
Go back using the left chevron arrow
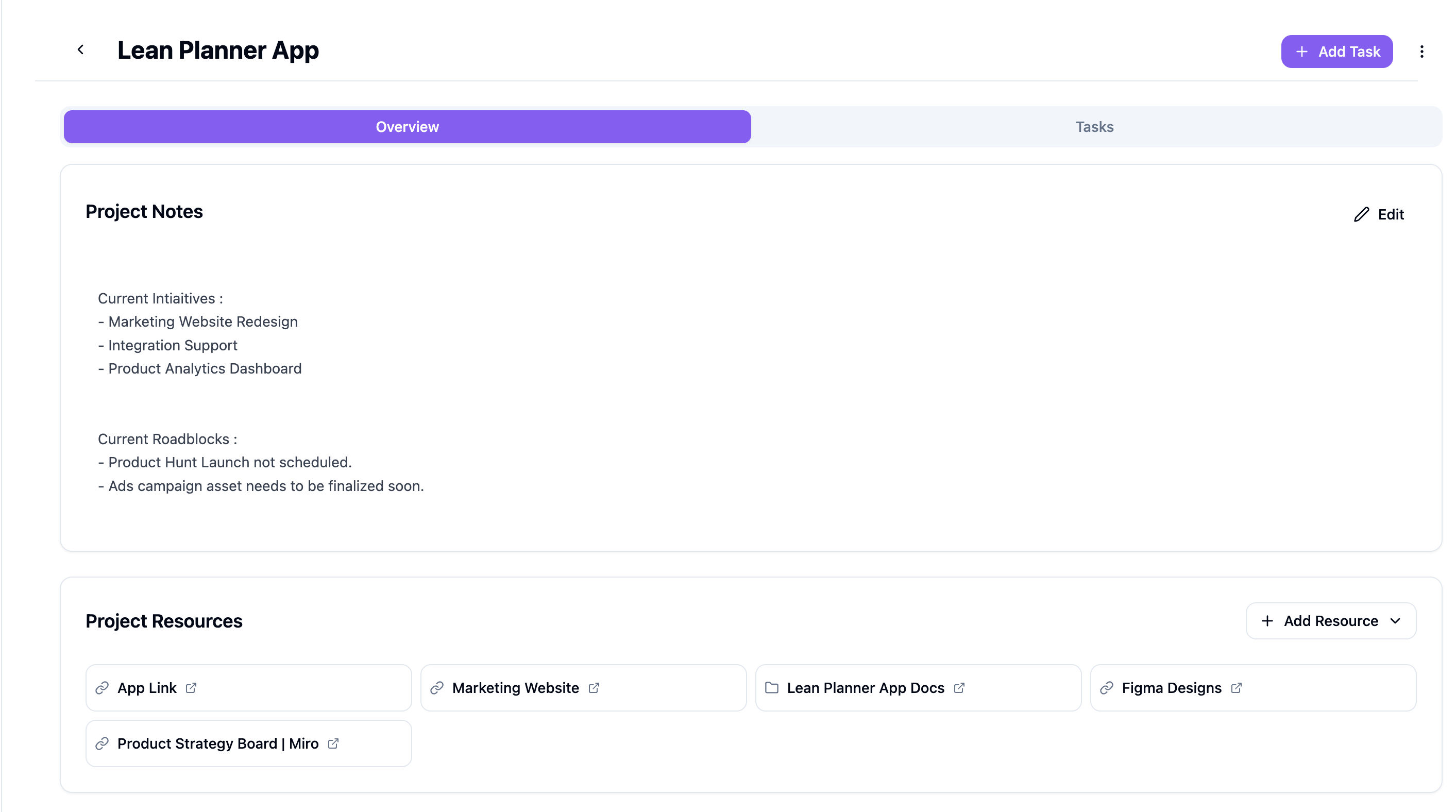point(80,50)
